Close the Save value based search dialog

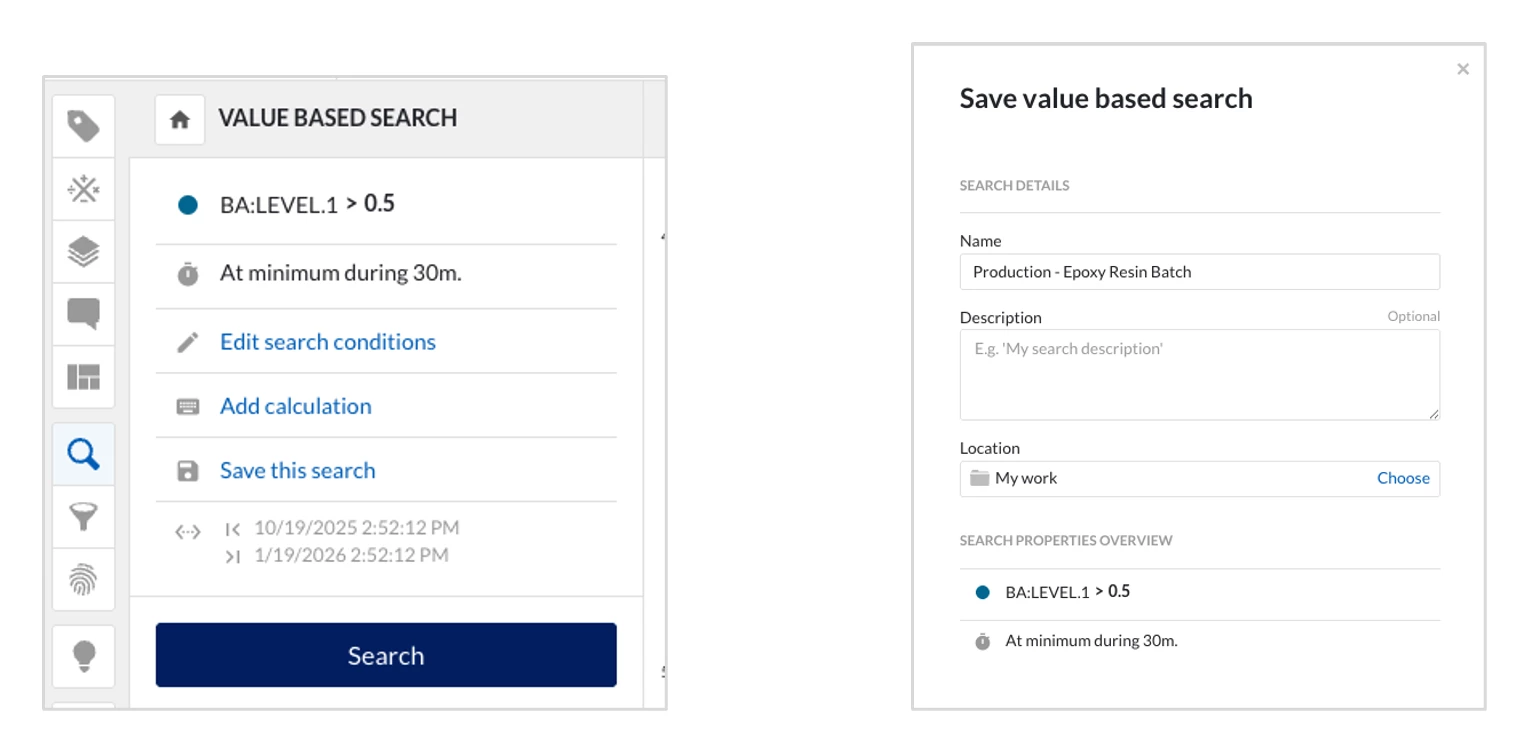[1463, 69]
